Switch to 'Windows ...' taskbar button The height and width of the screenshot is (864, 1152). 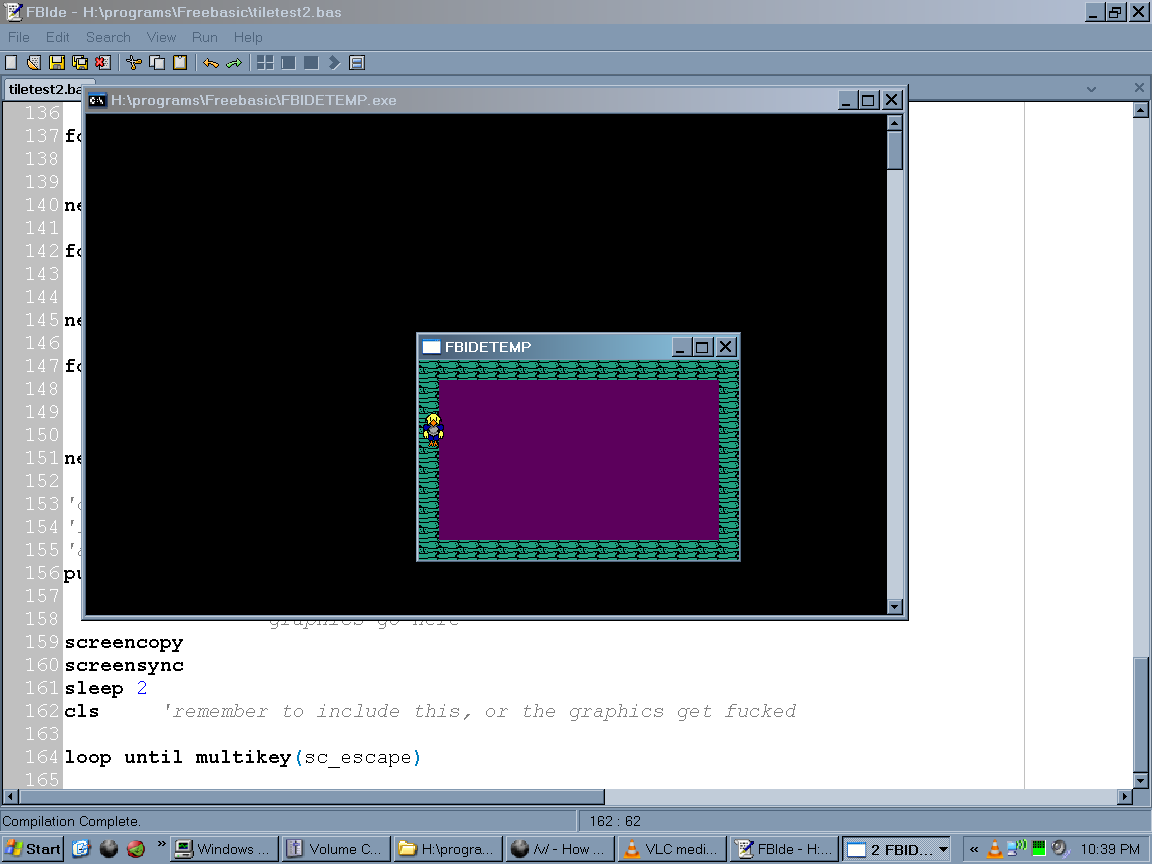(x=225, y=849)
